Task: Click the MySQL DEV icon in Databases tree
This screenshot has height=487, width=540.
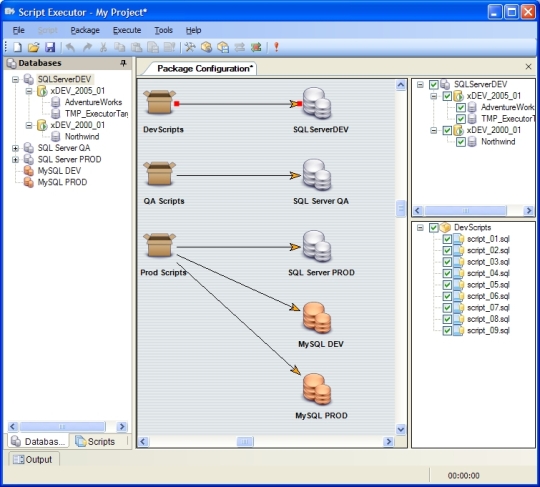Action: tap(29, 171)
